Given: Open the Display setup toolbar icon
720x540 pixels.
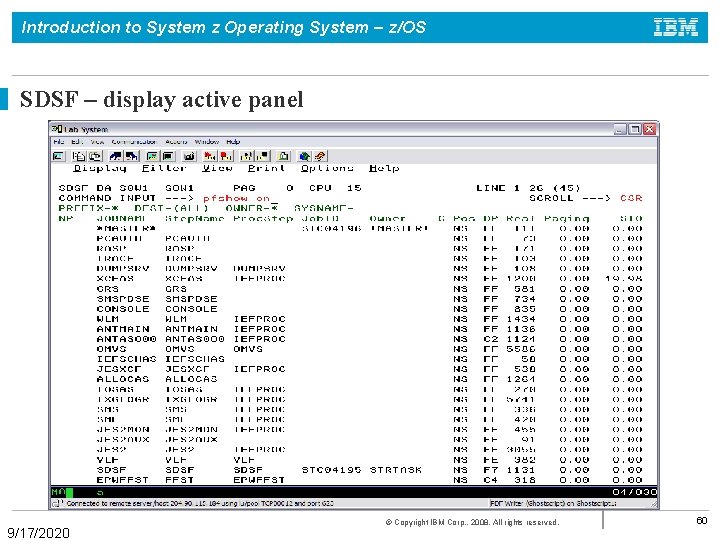Looking at the screenshot, I should click(152, 156).
